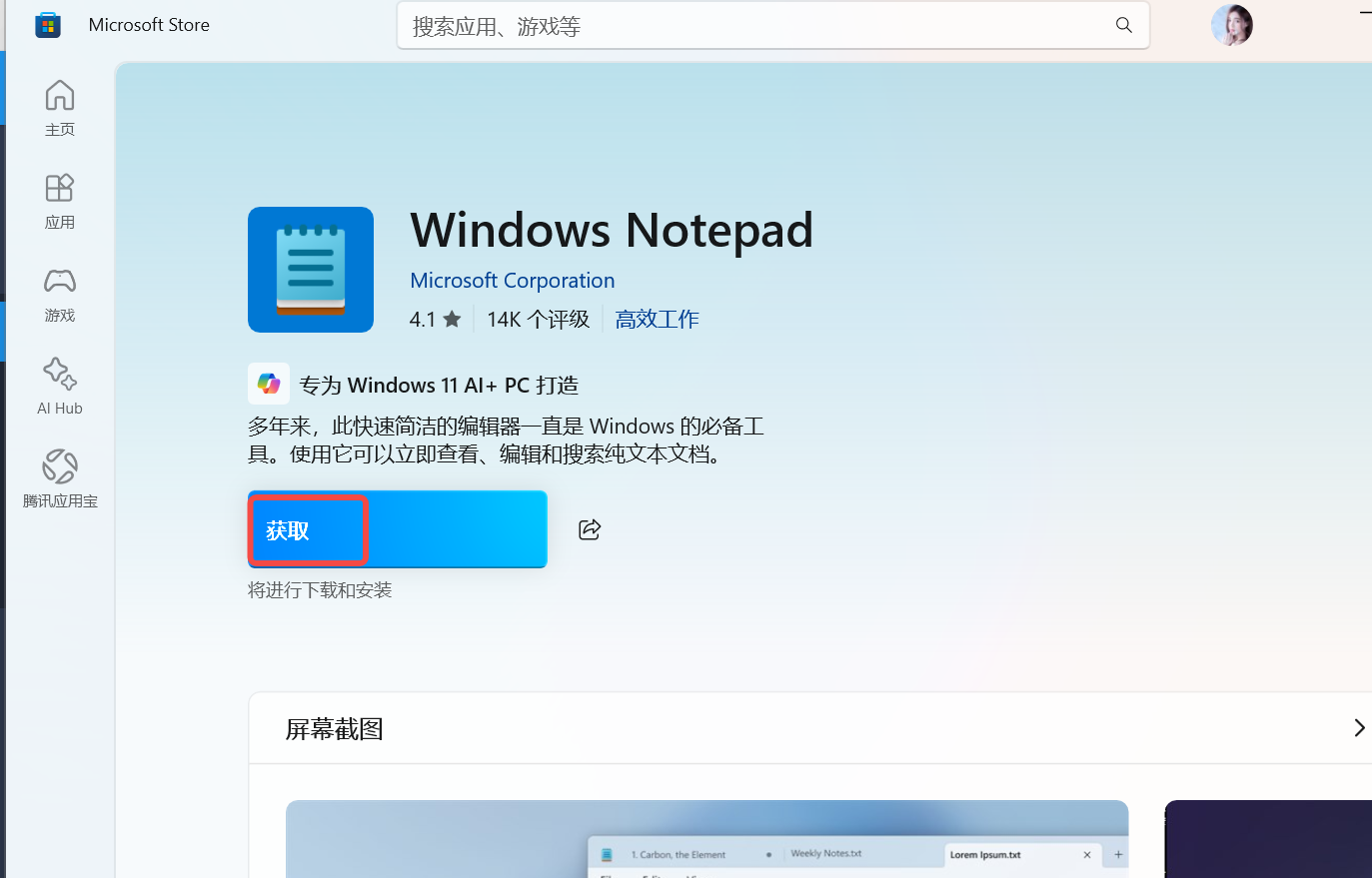Go to the 应用 Apps section
Screen dimensions: 1372x878
click(60, 200)
